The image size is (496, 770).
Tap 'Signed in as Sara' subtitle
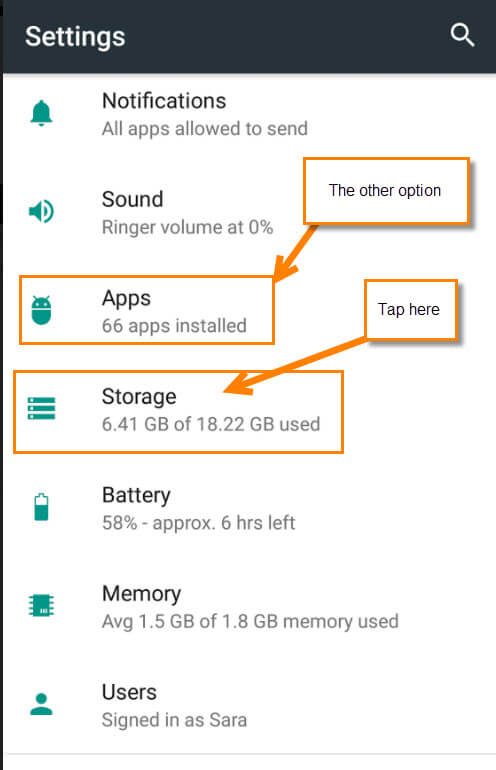[174, 720]
